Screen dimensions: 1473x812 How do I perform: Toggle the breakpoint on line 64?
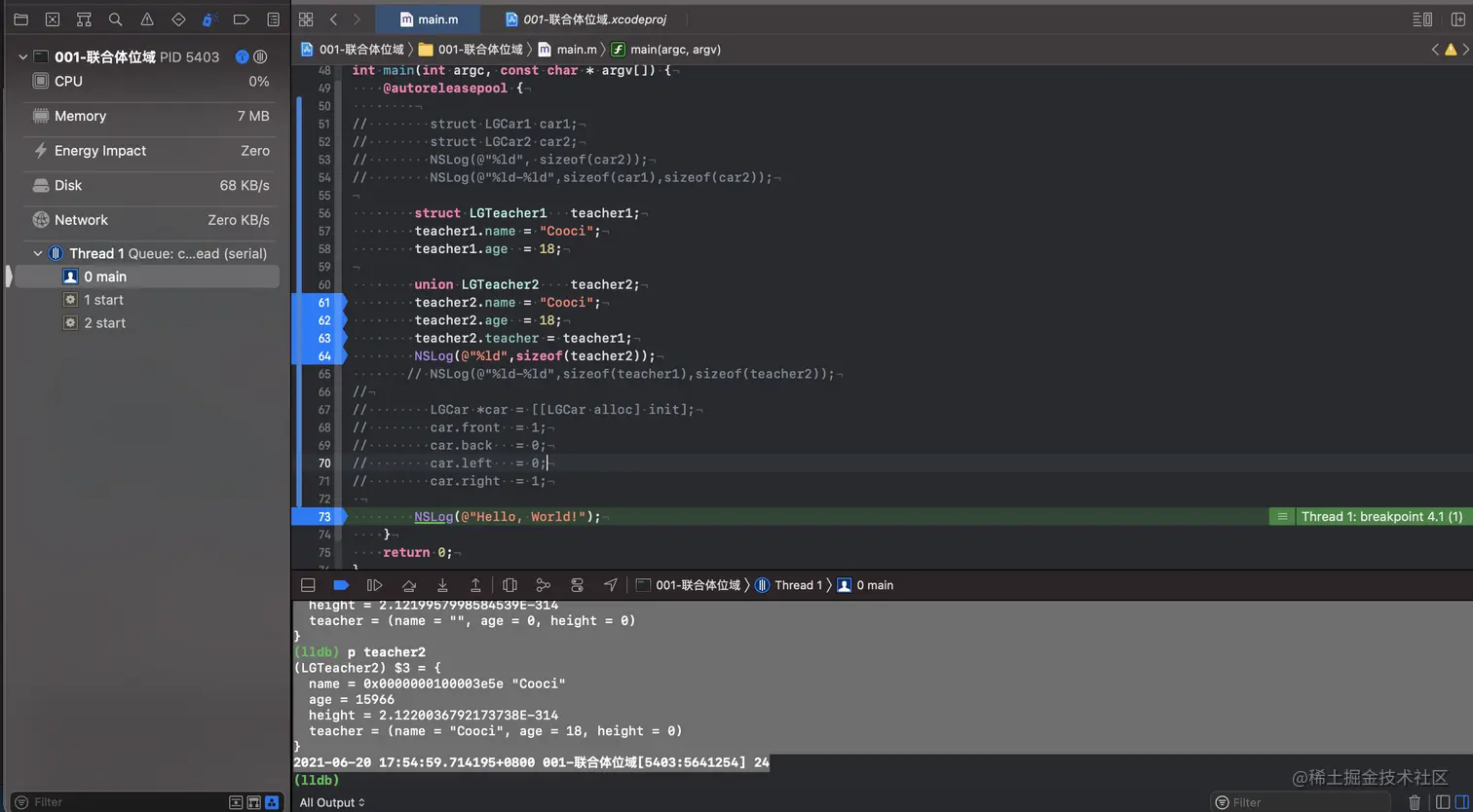coord(320,356)
